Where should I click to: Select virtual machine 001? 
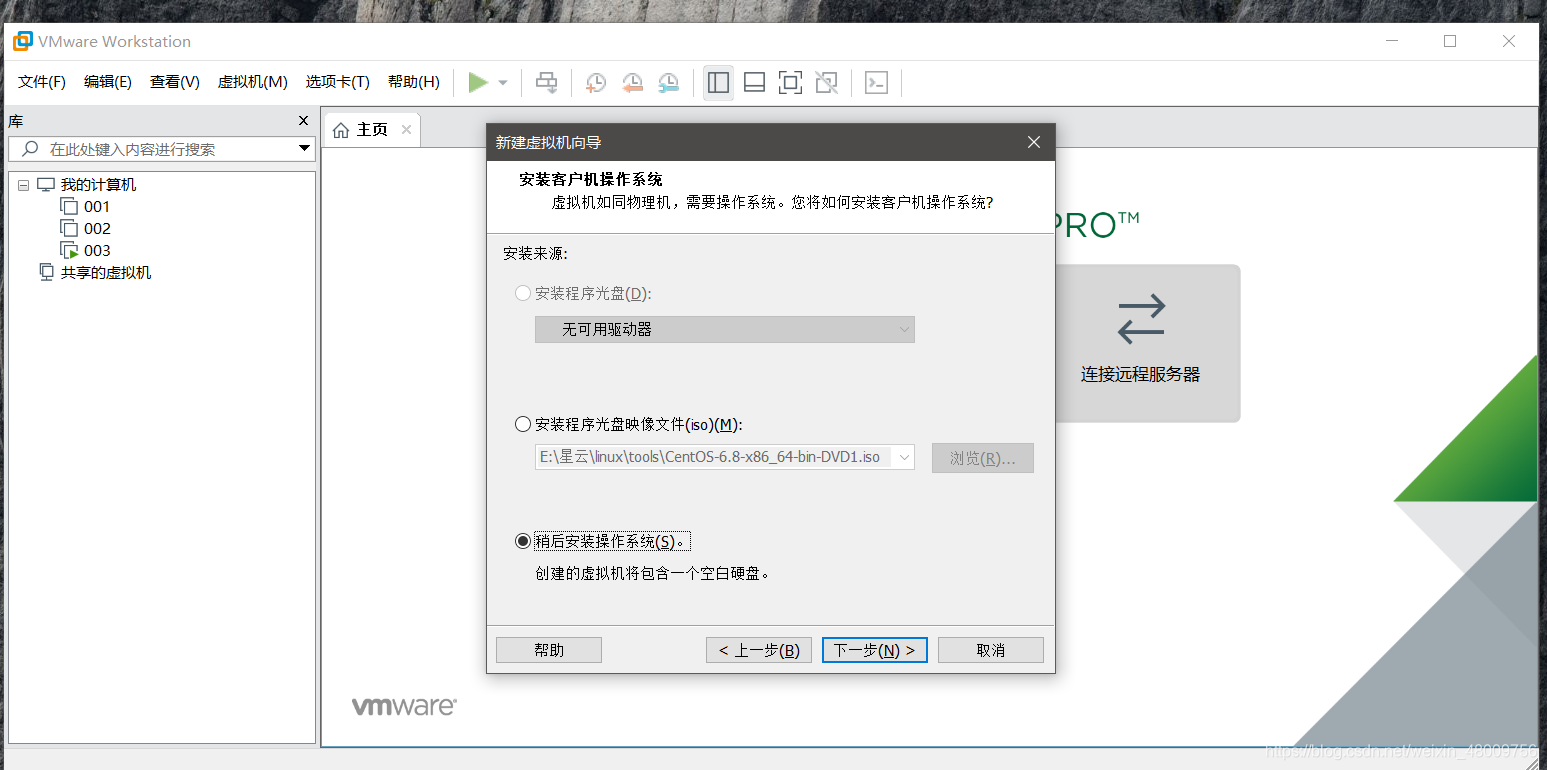coord(97,207)
